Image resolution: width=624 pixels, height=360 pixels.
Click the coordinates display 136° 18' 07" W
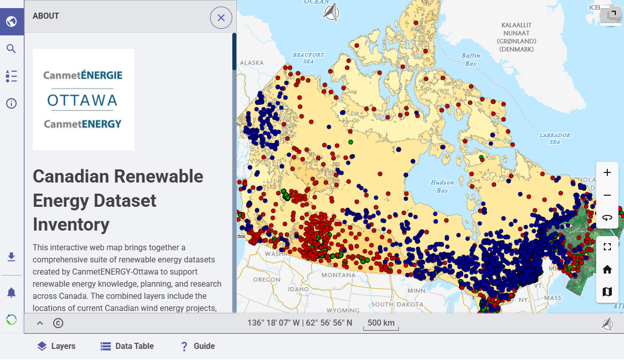coord(300,323)
